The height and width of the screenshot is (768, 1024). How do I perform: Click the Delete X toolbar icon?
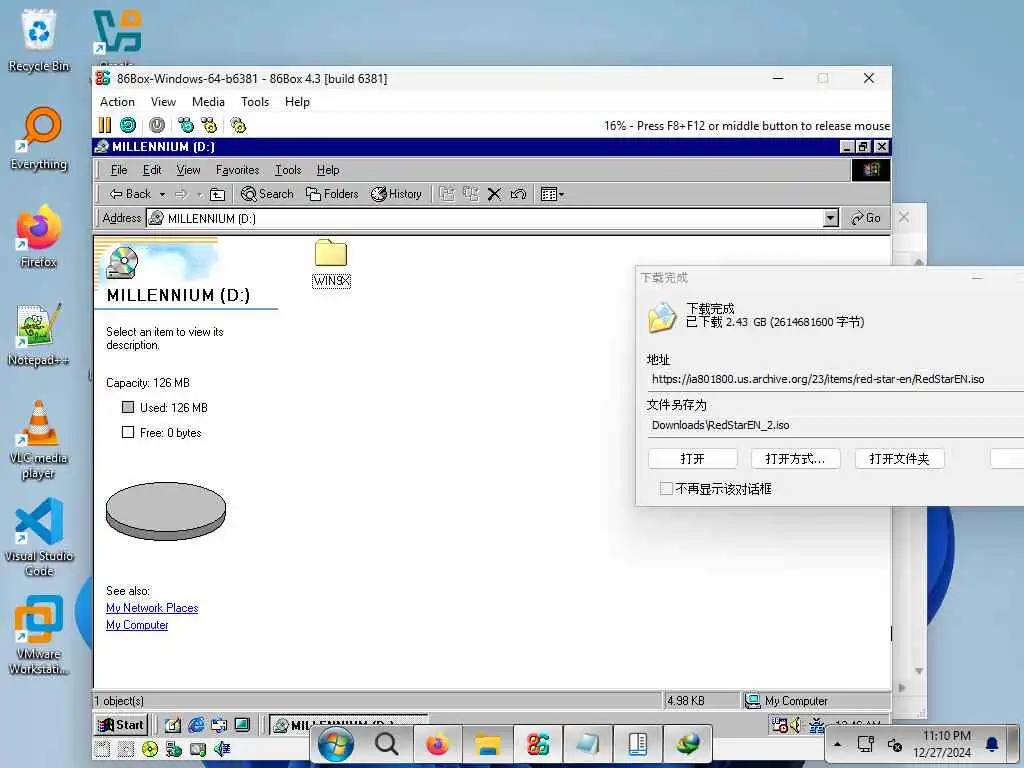(494, 194)
